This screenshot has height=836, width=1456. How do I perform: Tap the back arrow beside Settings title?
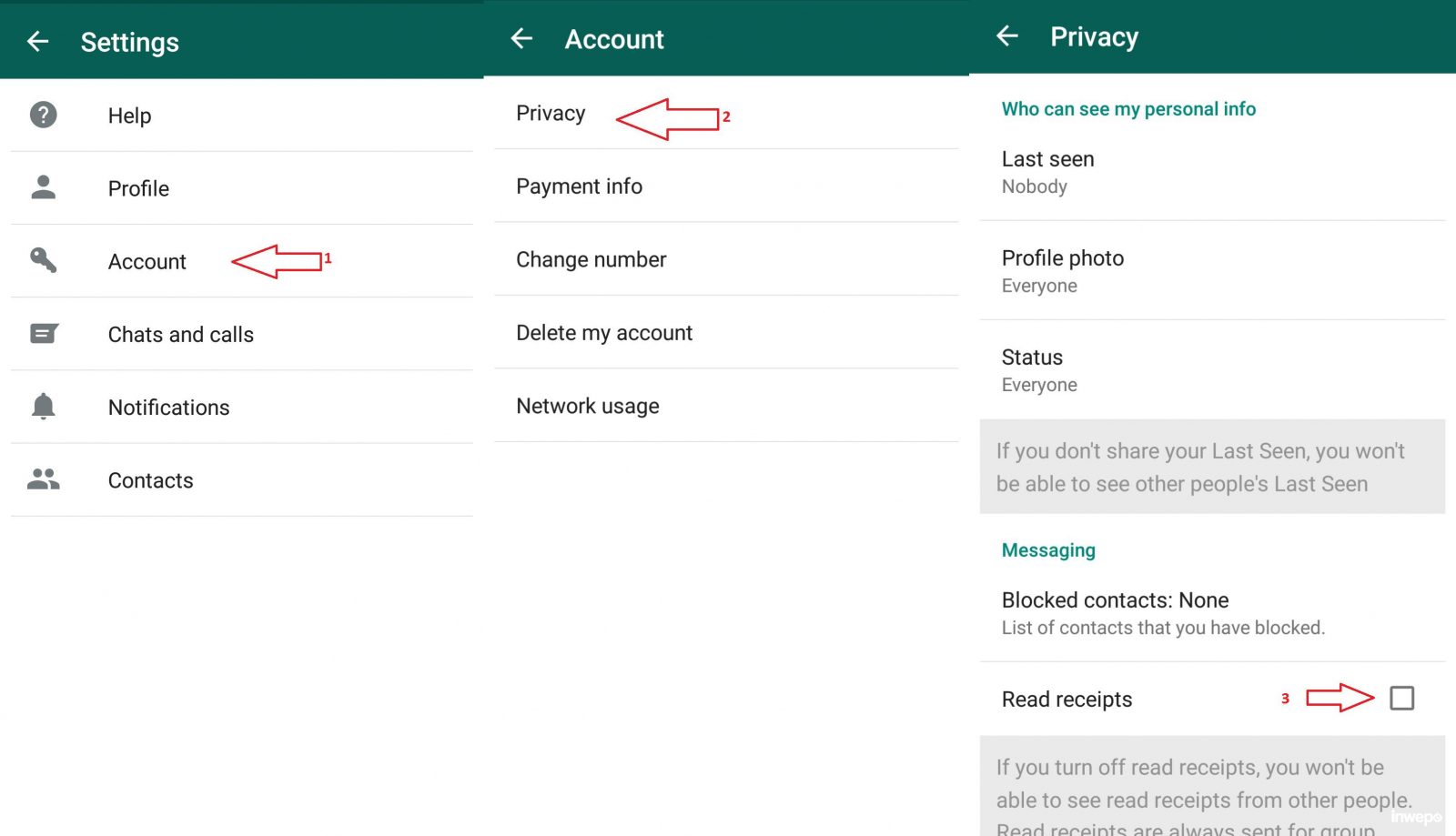pos(37,41)
